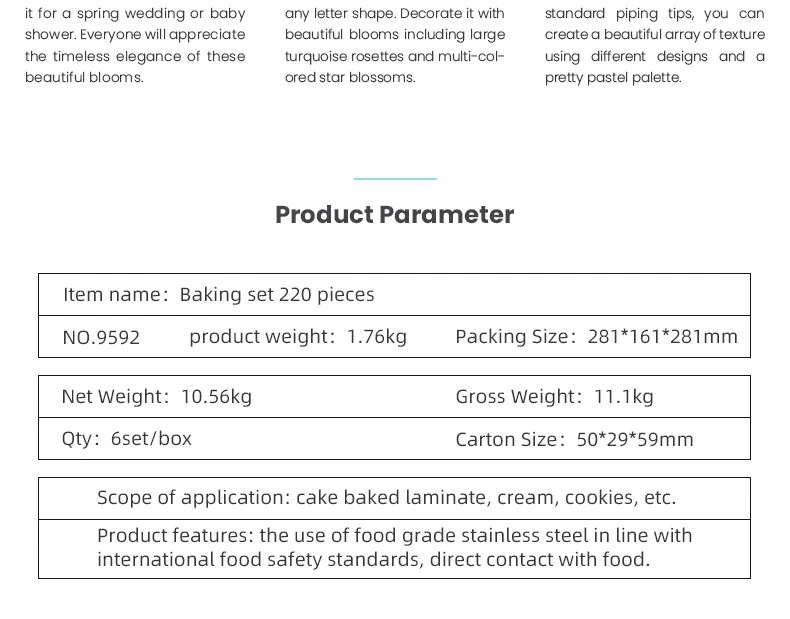
Task: Click the paragraph about spring wedding blooms
Action: pos(135,45)
